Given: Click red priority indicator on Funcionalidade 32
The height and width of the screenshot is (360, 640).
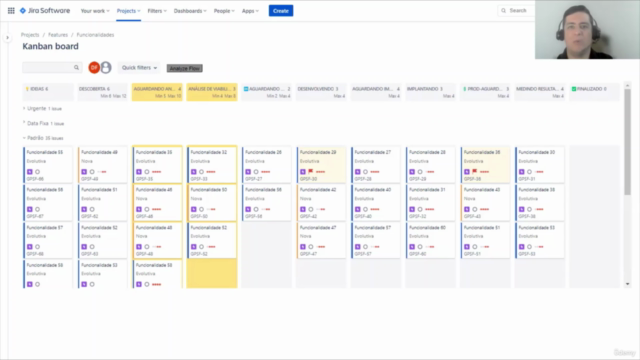Looking at the screenshot, I should point(211,172).
